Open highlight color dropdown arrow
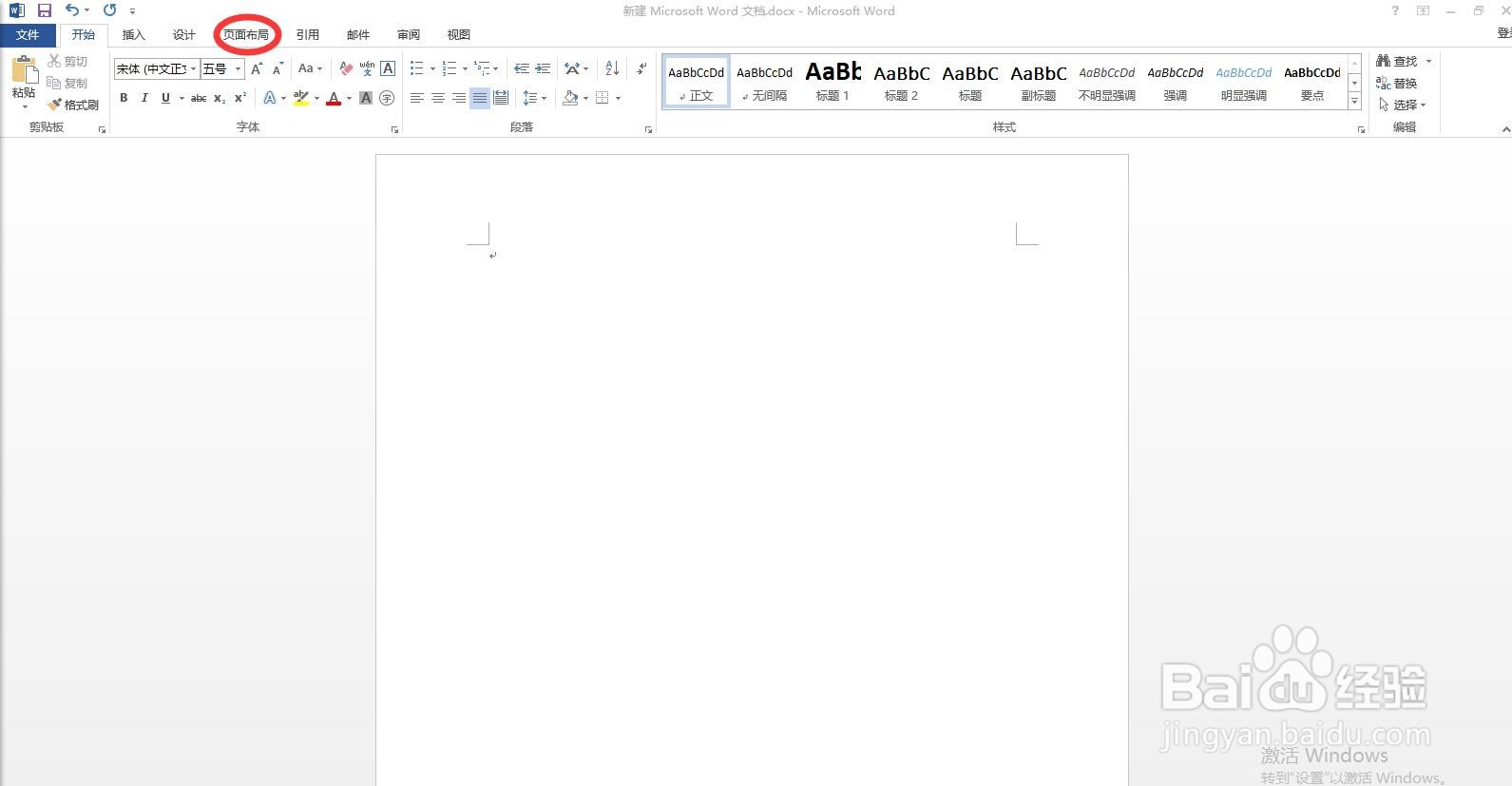This screenshot has height=786, width=1512. coord(316,98)
